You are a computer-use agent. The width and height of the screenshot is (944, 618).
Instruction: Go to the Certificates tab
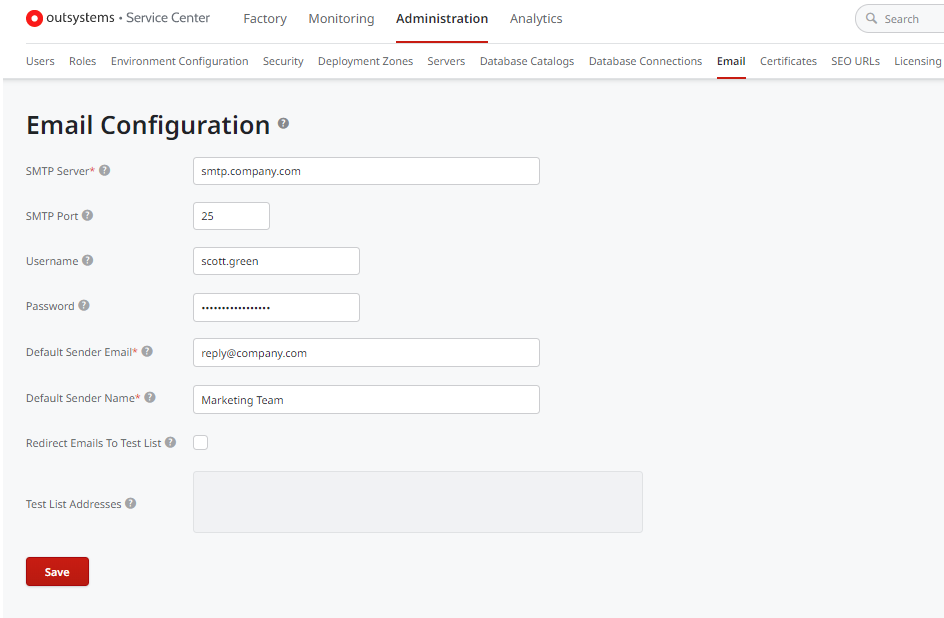pos(788,61)
